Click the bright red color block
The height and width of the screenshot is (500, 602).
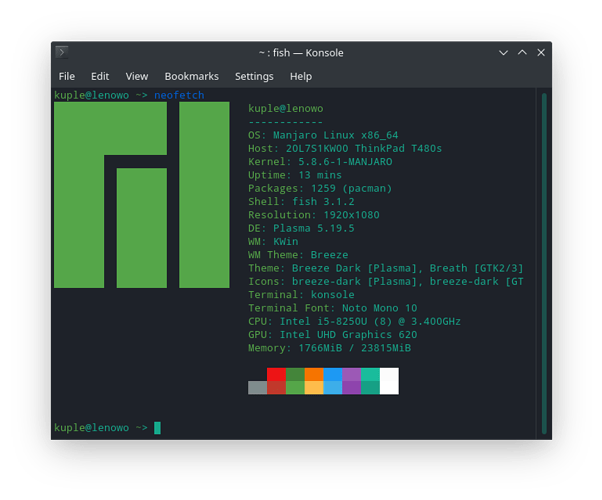[x=276, y=374]
